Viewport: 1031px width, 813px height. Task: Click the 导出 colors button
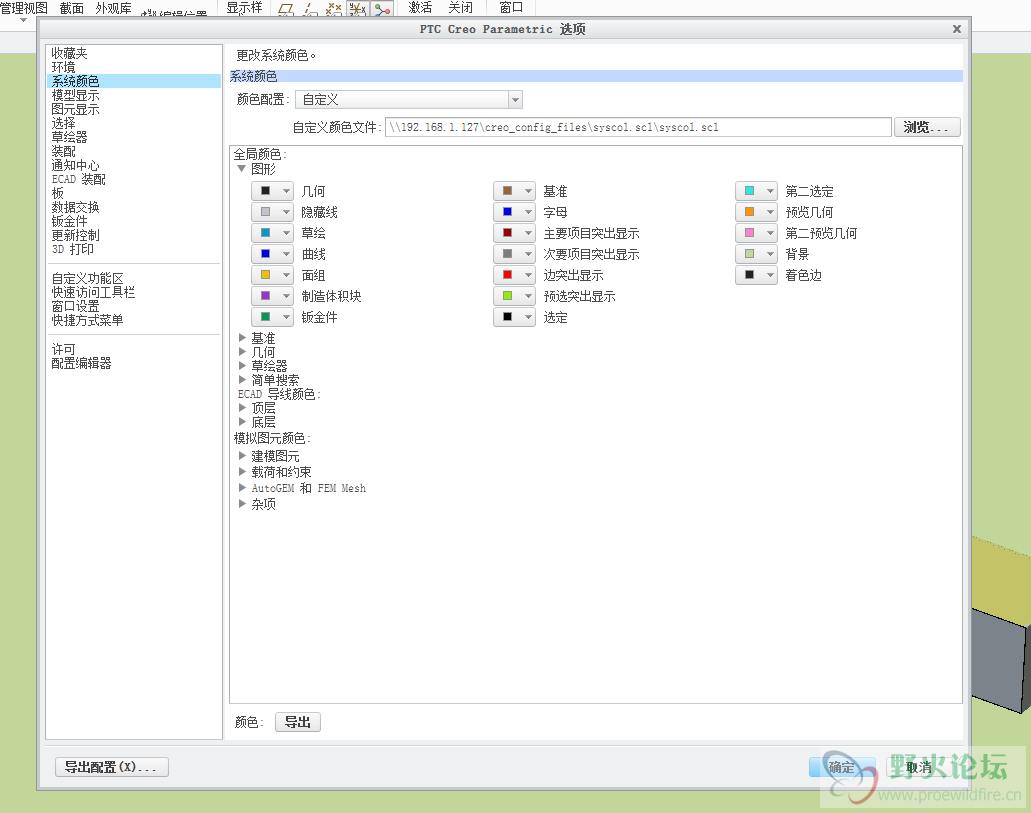[297, 722]
